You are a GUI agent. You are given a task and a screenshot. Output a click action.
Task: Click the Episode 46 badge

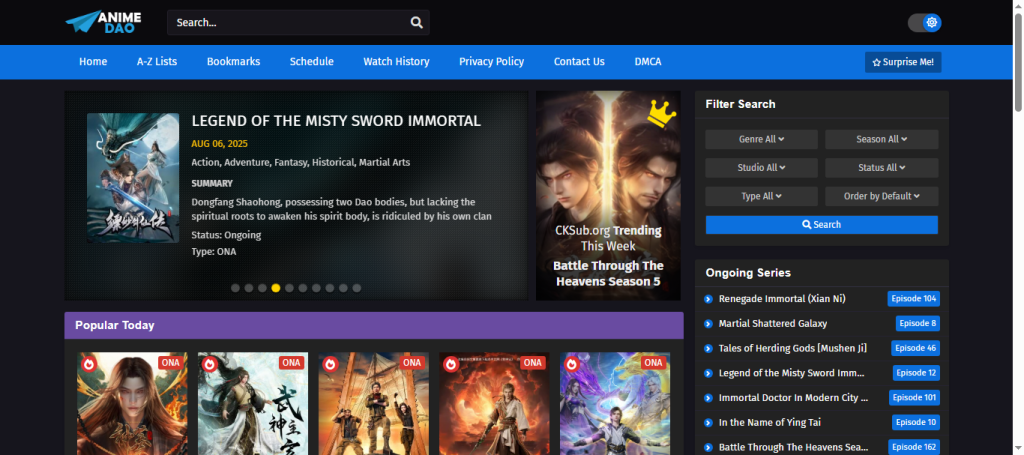(915, 349)
